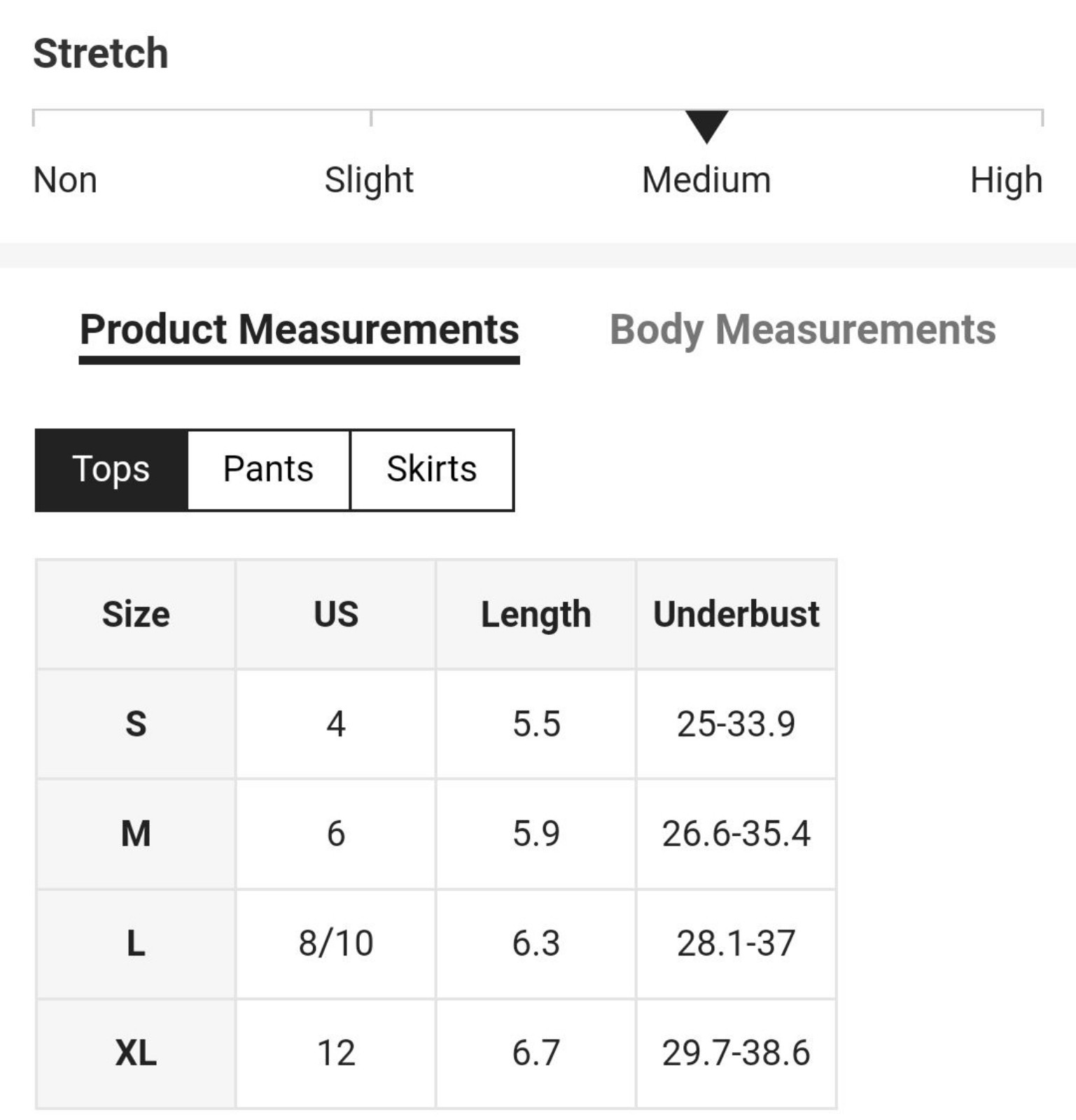Click the Size column header
1076x1120 pixels.
(x=136, y=614)
